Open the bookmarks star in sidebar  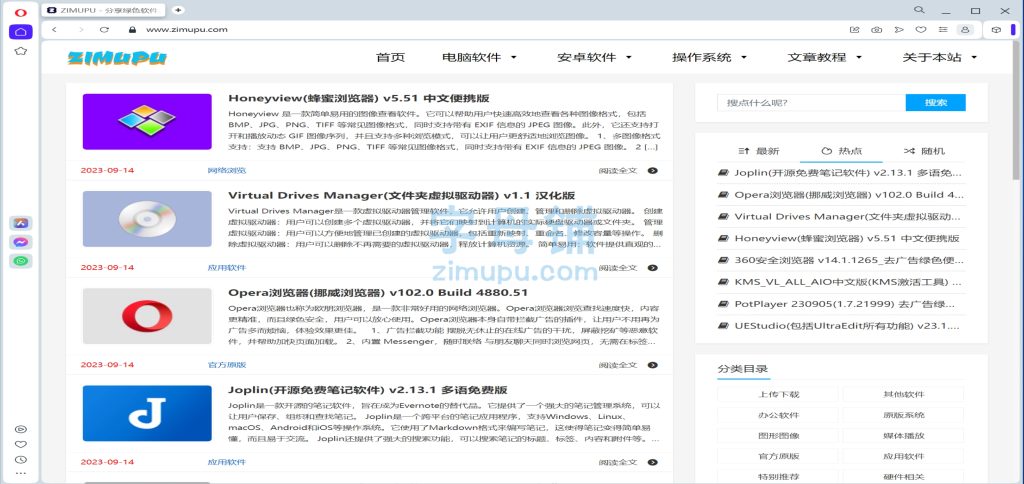coord(20,50)
